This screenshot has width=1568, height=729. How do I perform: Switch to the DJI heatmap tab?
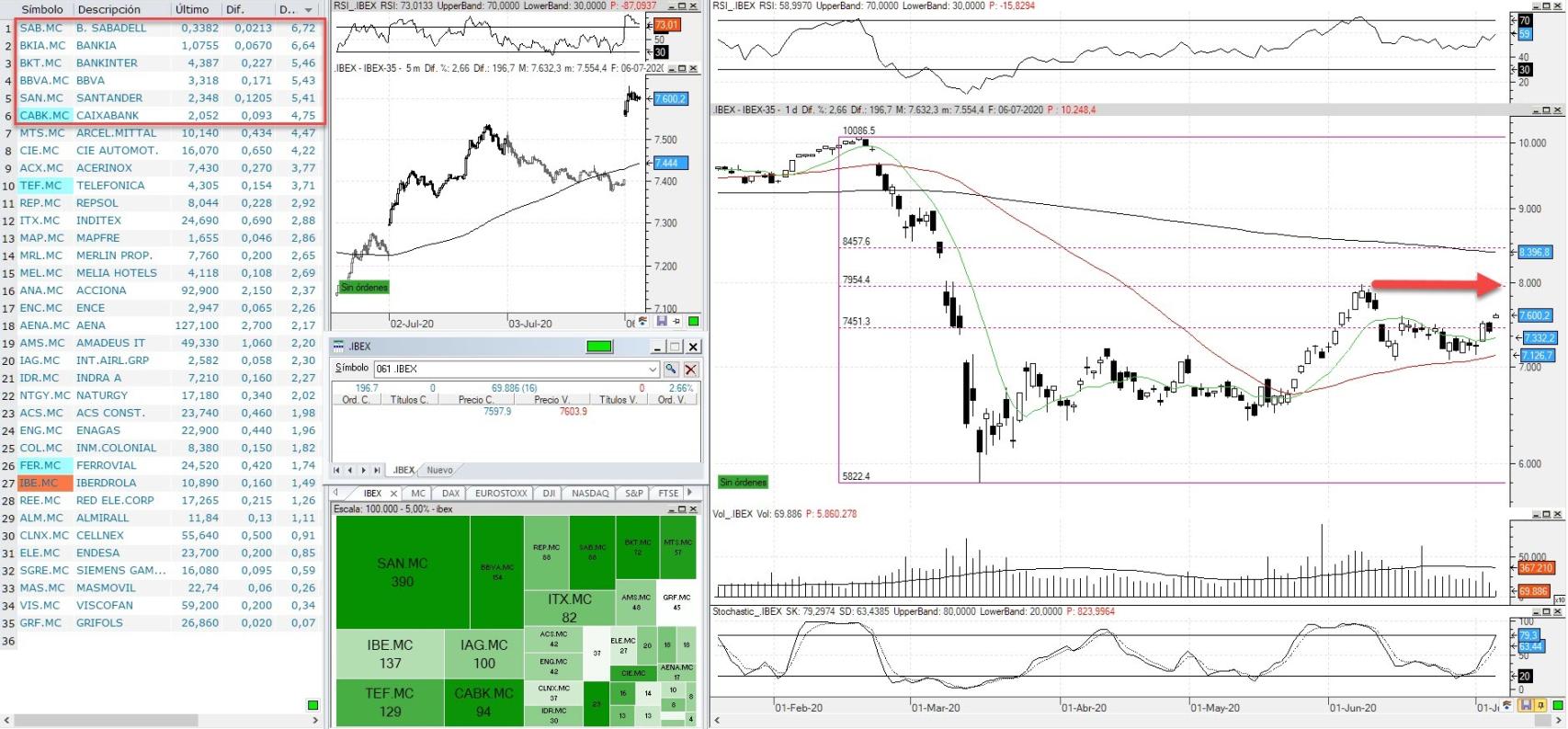[x=549, y=494]
